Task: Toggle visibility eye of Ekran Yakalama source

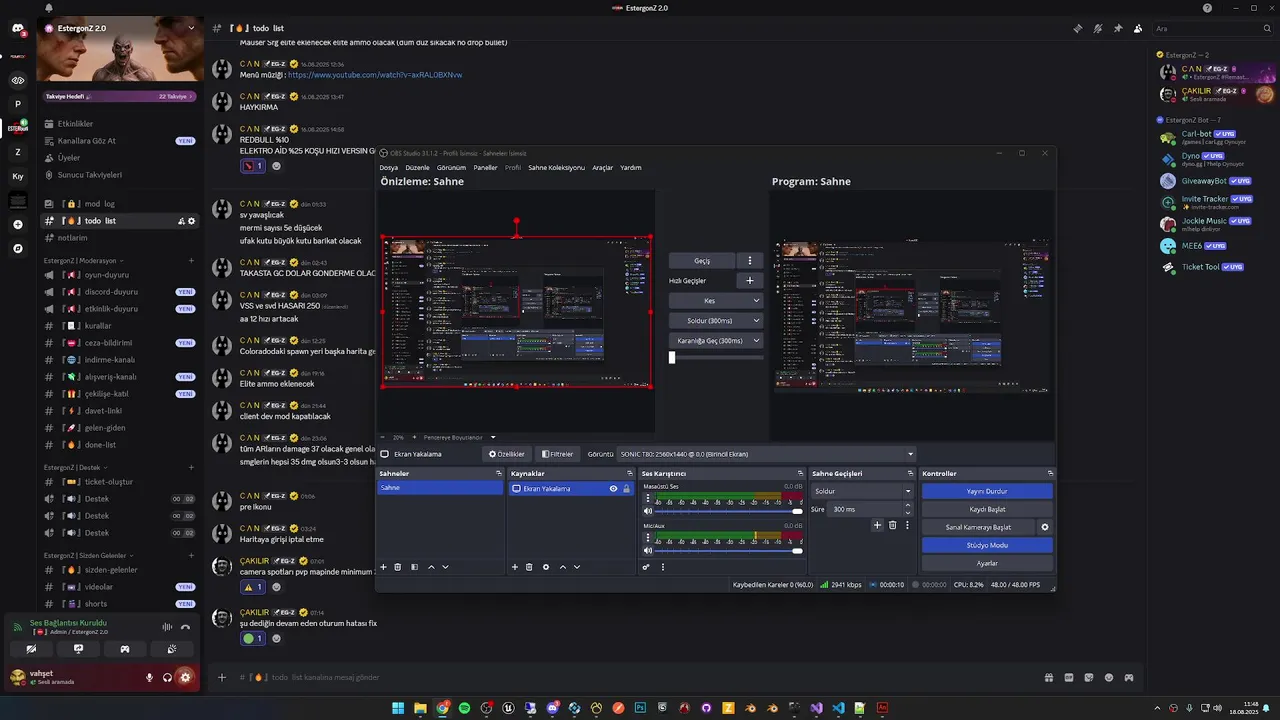Action: pos(613,489)
